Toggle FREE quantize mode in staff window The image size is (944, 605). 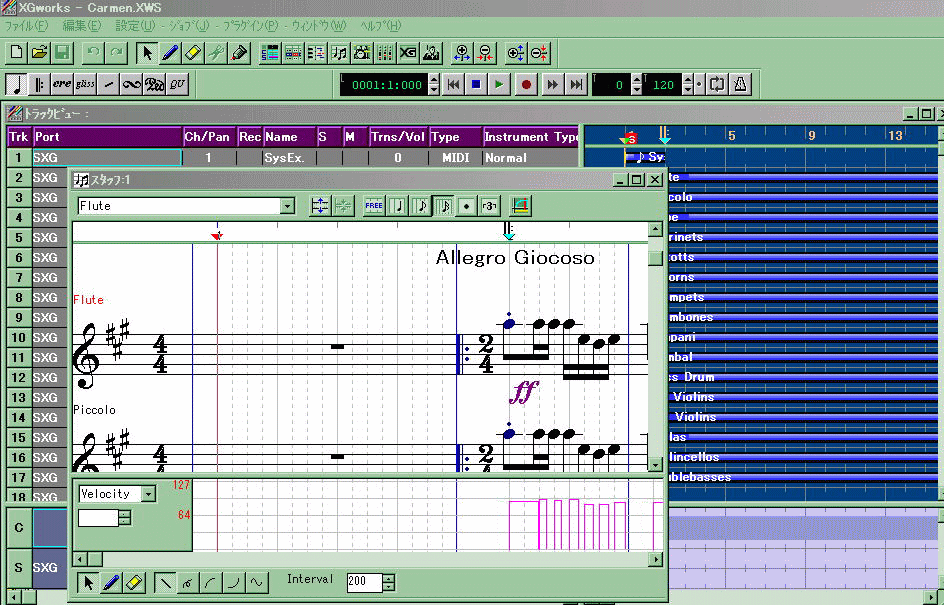(x=374, y=206)
